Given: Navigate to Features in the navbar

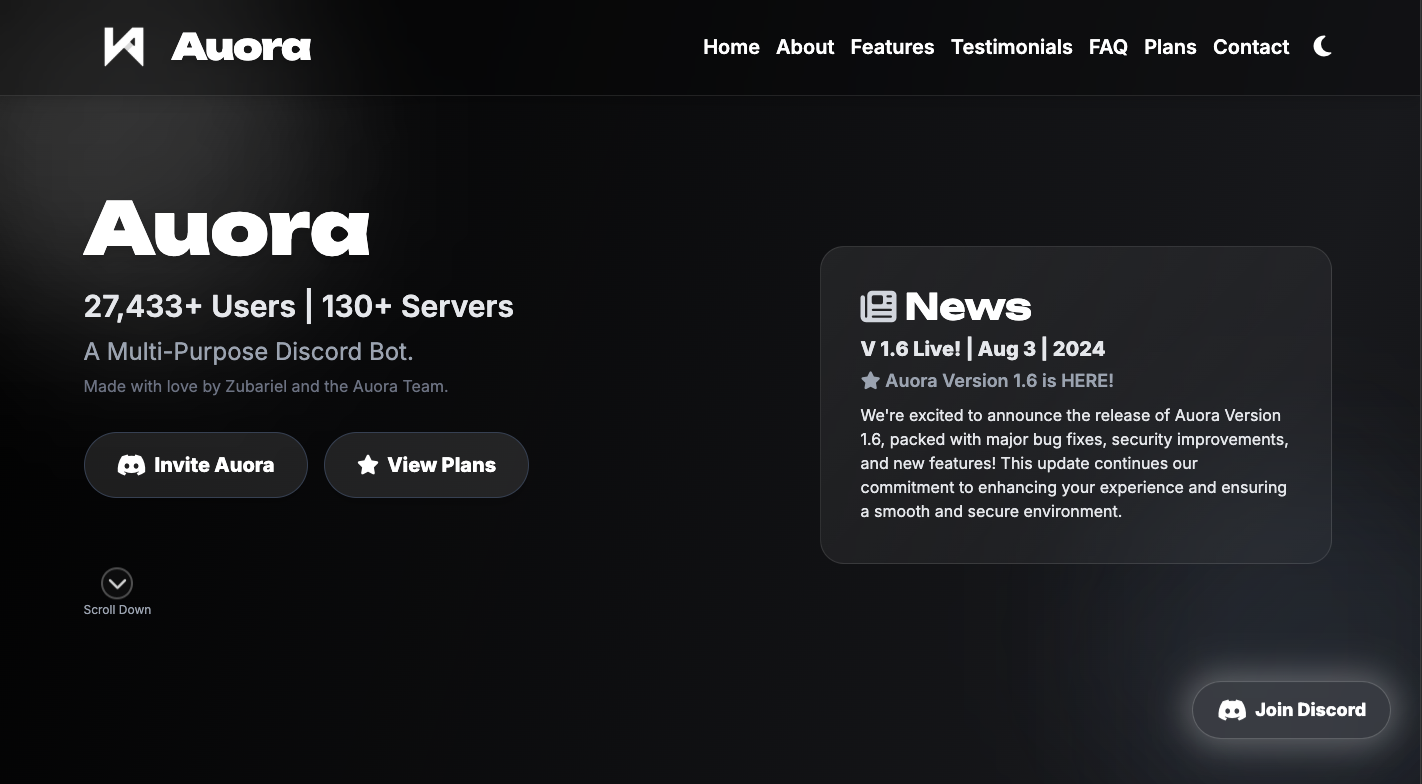Looking at the screenshot, I should coord(892,47).
